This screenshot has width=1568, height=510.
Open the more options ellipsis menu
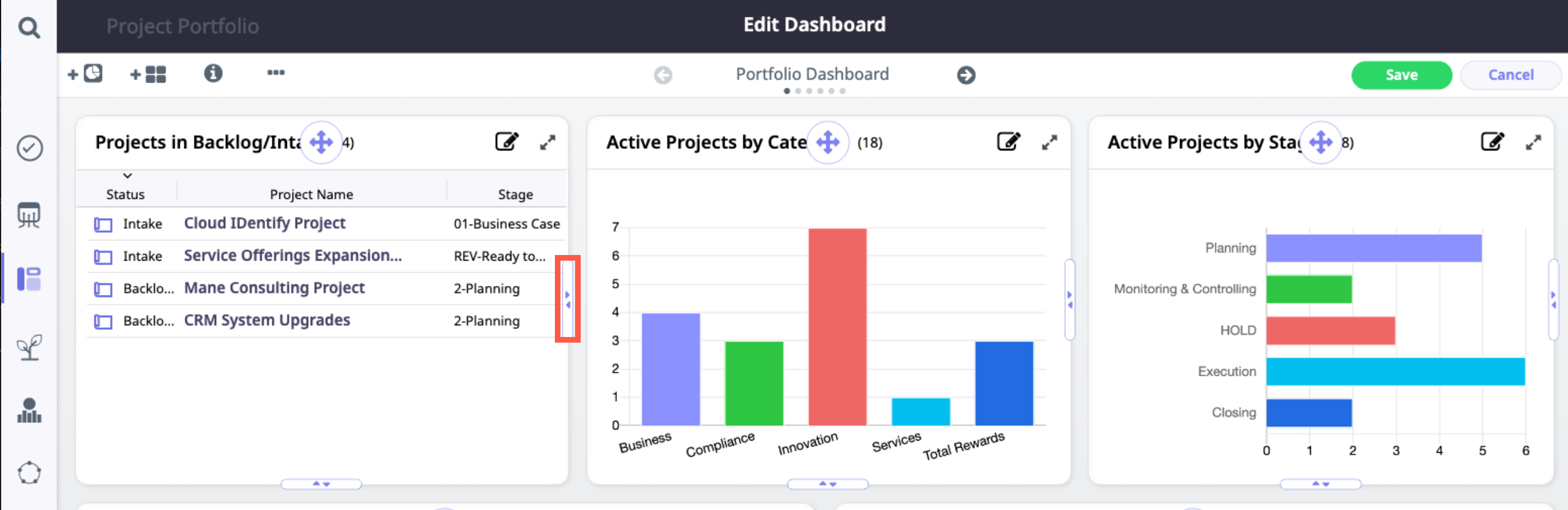pyautogui.click(x=276, y=73)
